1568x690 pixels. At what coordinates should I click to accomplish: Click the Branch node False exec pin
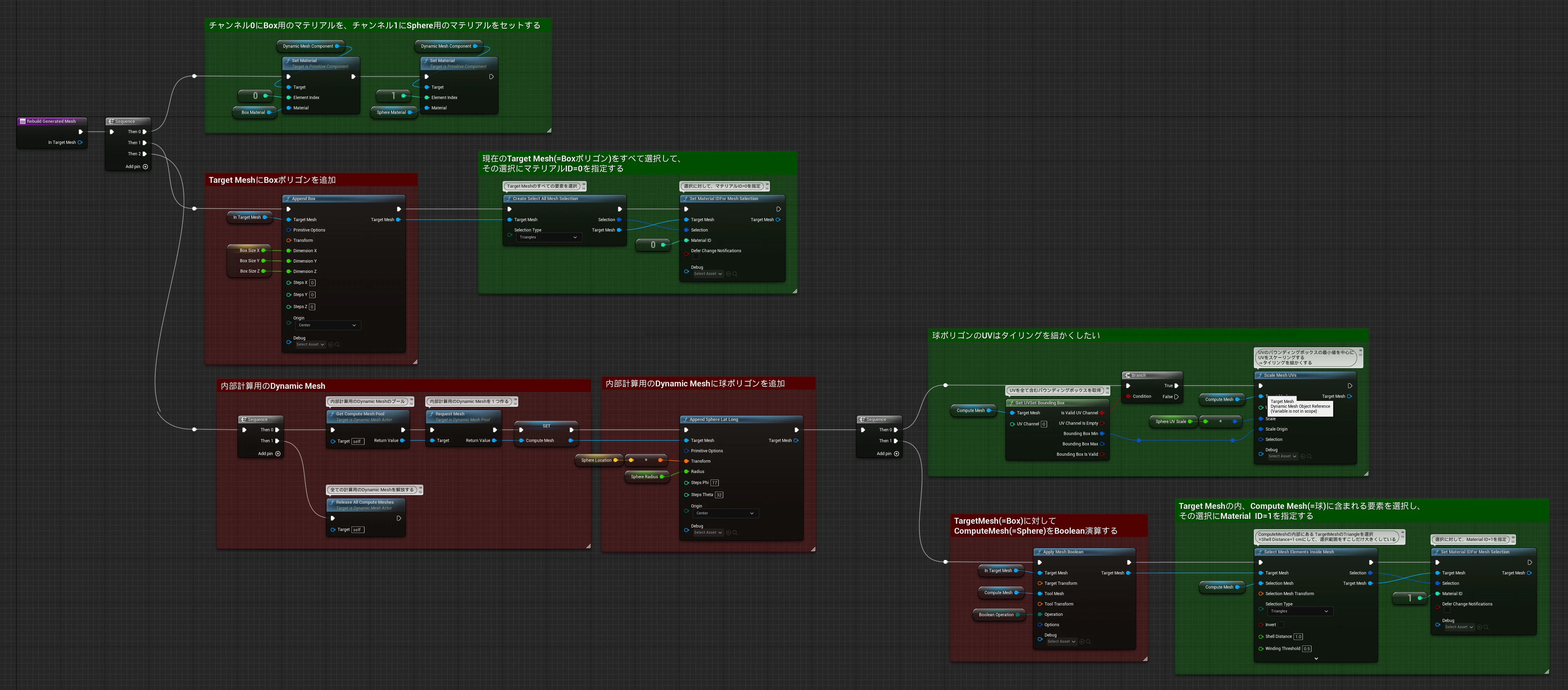pos(1176,397)
